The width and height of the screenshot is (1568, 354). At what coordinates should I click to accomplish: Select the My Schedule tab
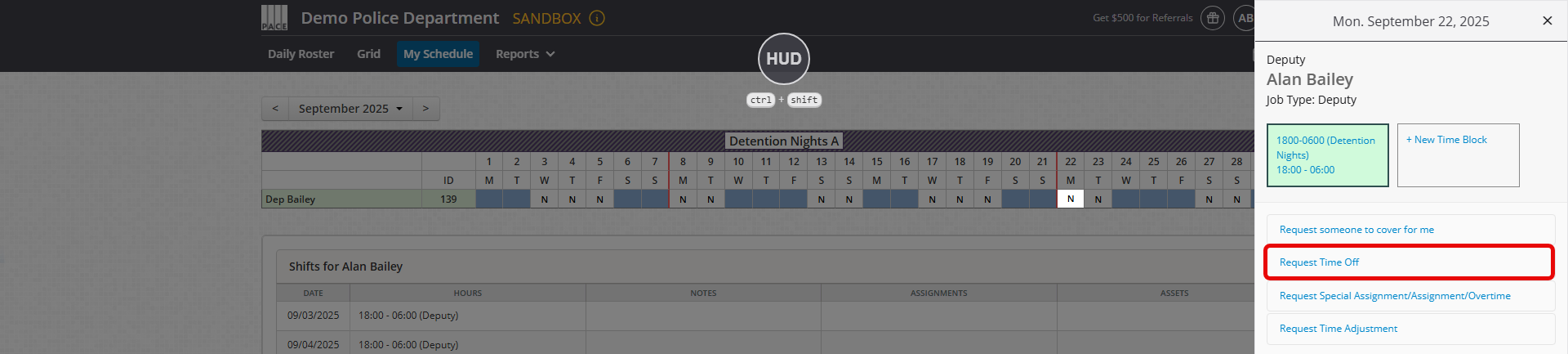pos(438,54)
